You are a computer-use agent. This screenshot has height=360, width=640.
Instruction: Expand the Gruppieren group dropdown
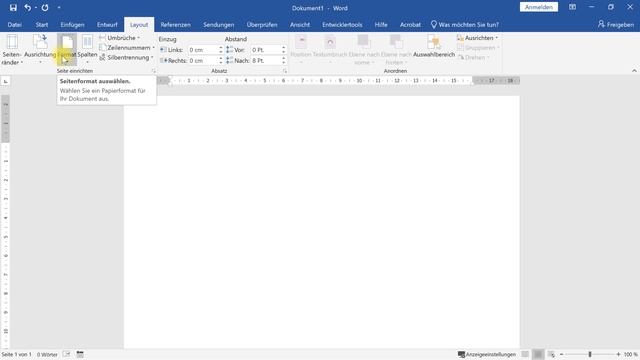coord(478,48)
